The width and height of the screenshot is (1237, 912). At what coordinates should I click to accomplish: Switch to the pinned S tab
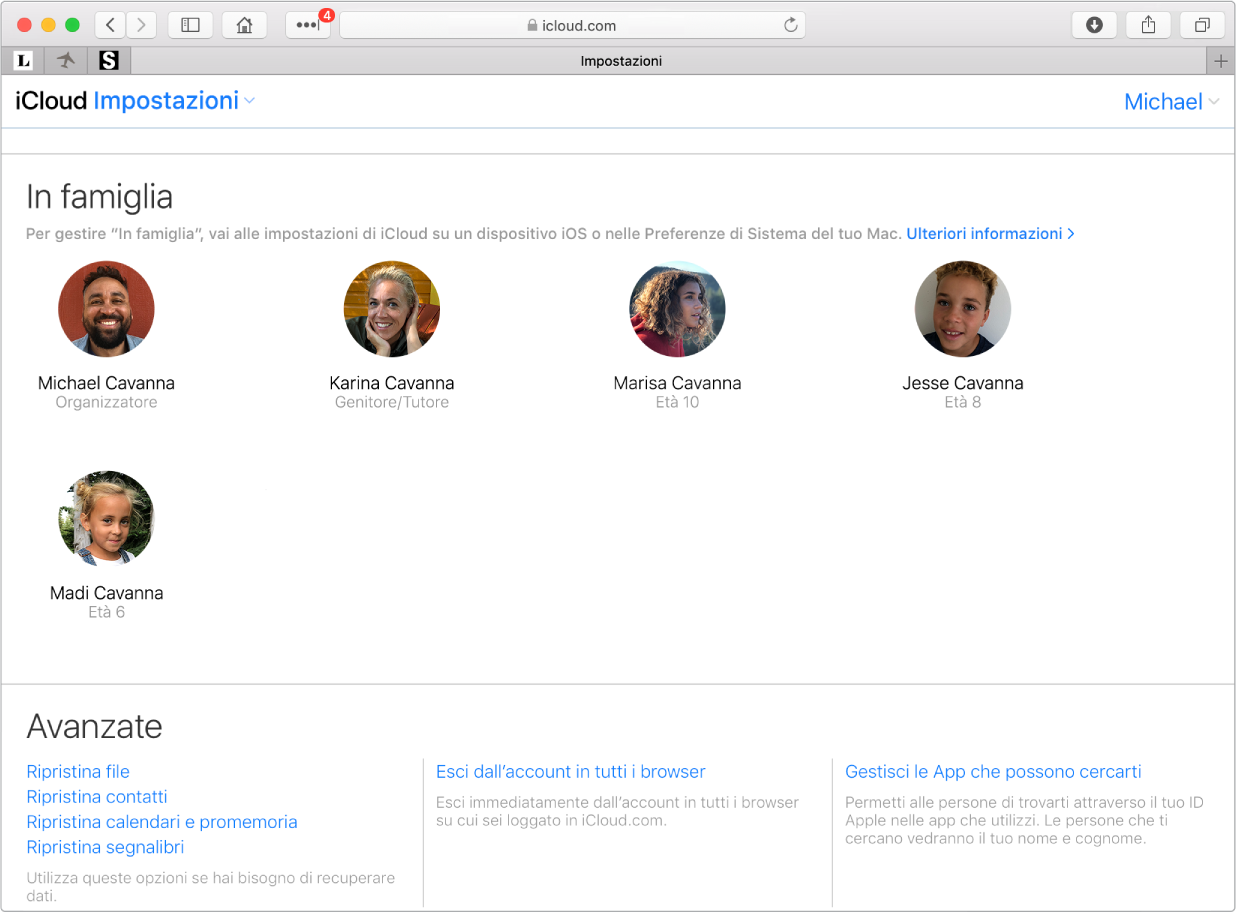(x=109, y=60)
